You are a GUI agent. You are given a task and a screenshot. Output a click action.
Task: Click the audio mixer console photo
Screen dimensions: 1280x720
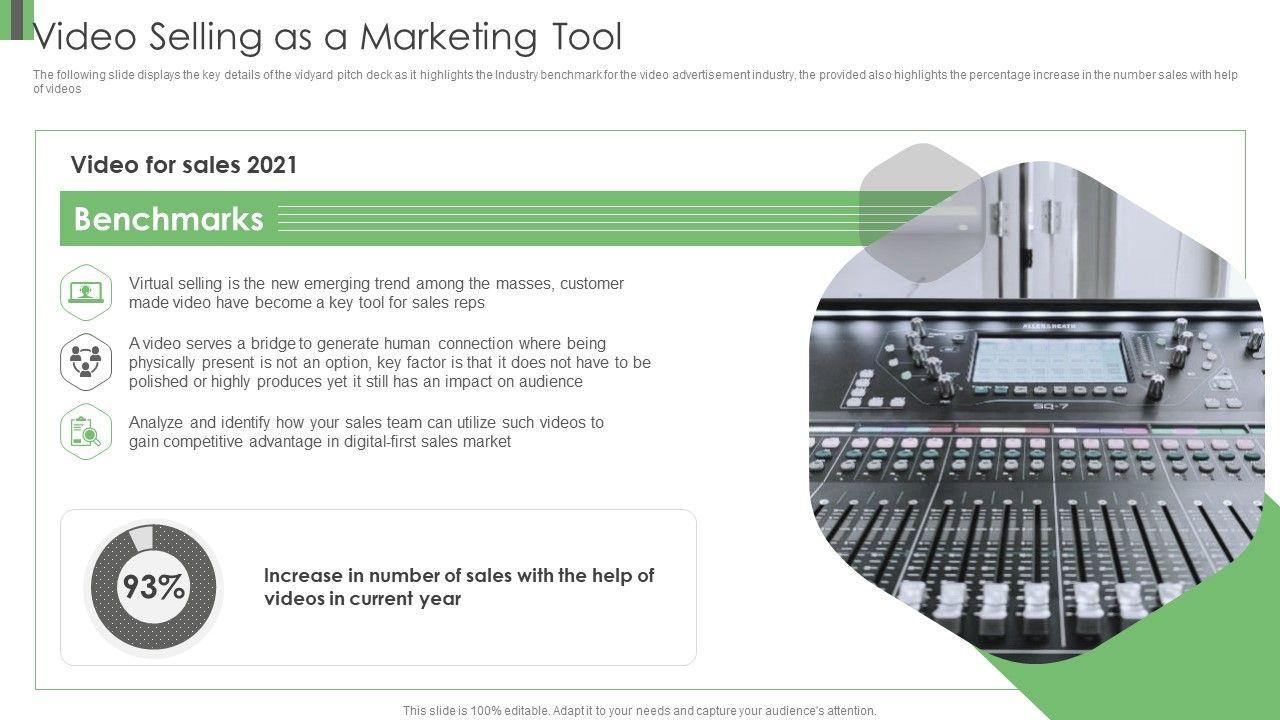(1040, 450)
